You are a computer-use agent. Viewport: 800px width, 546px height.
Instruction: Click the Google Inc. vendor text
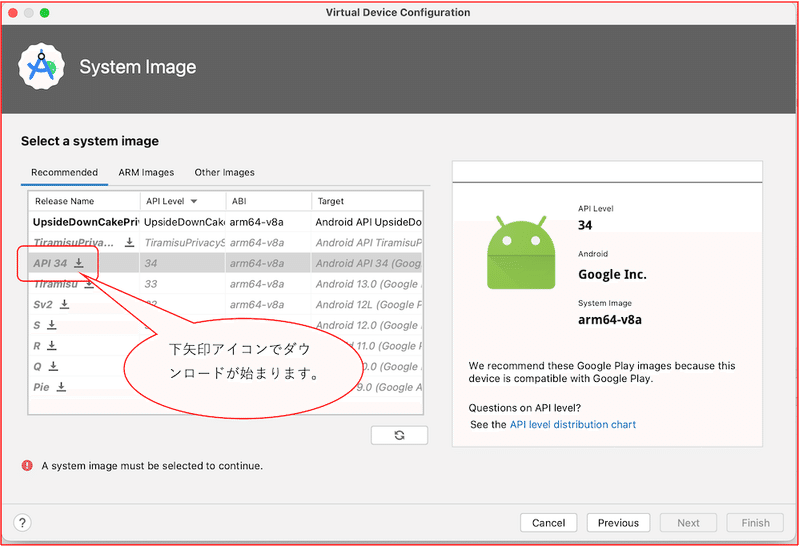point(612,275)
